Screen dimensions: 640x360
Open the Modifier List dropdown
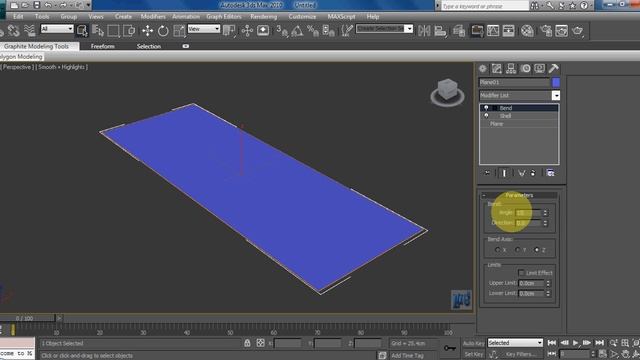556,96
